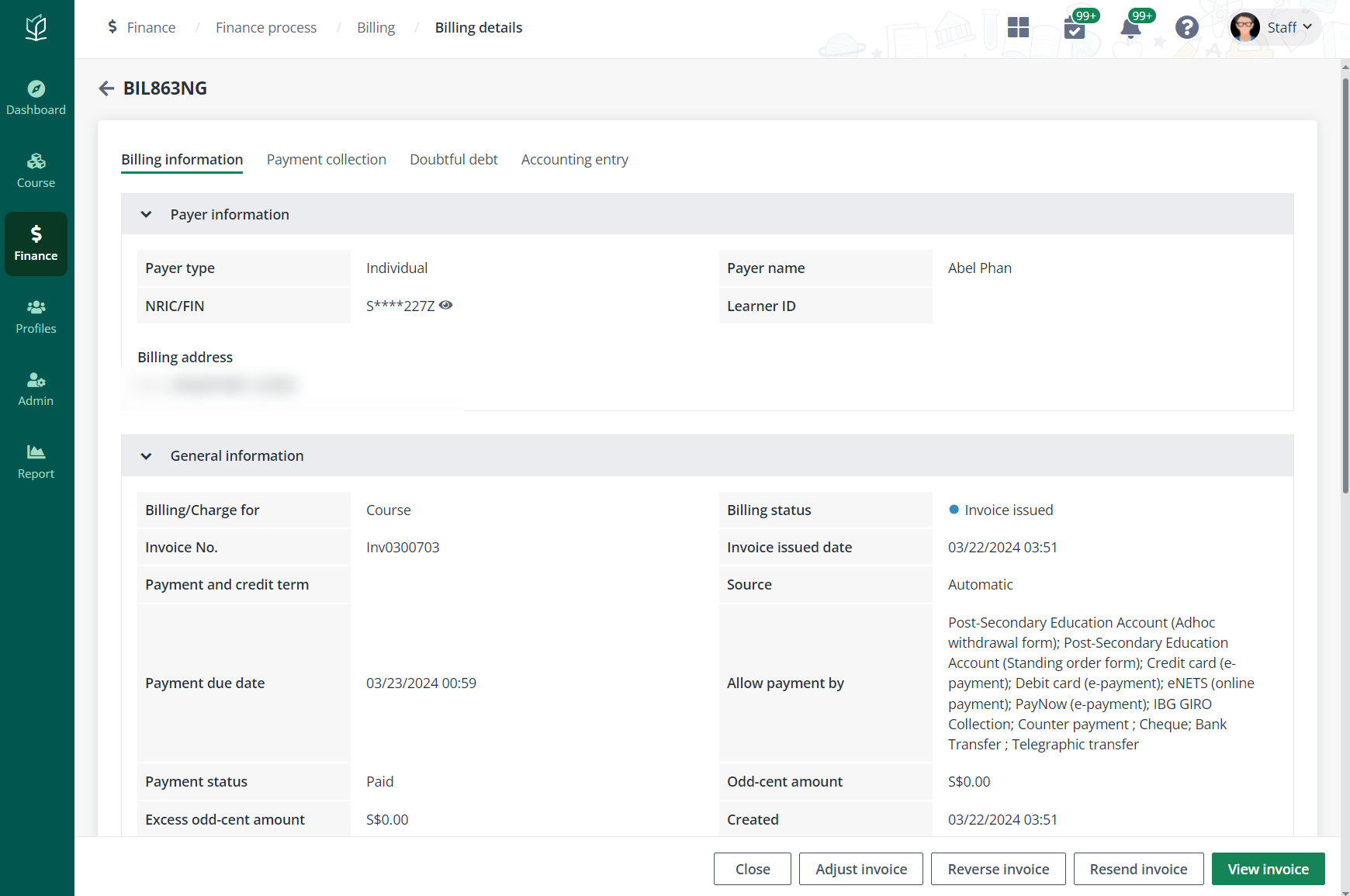
Task: Open the notifications bell icon
Action: (x=1130, y=28)
